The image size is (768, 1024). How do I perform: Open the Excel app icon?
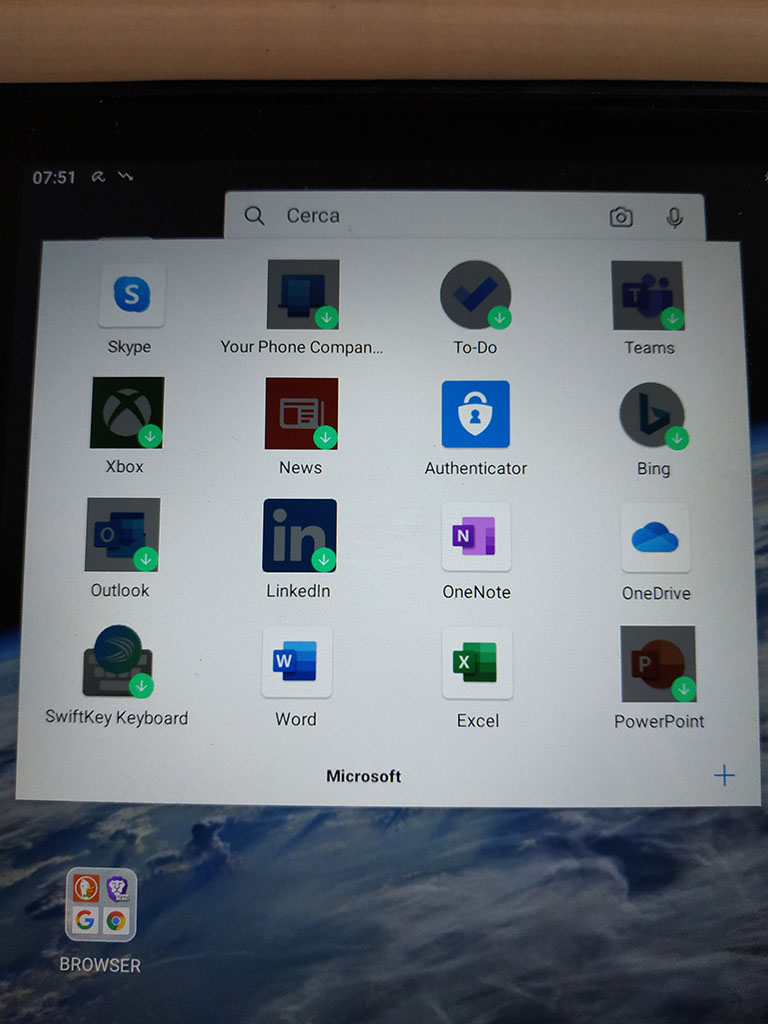(477, 663)
